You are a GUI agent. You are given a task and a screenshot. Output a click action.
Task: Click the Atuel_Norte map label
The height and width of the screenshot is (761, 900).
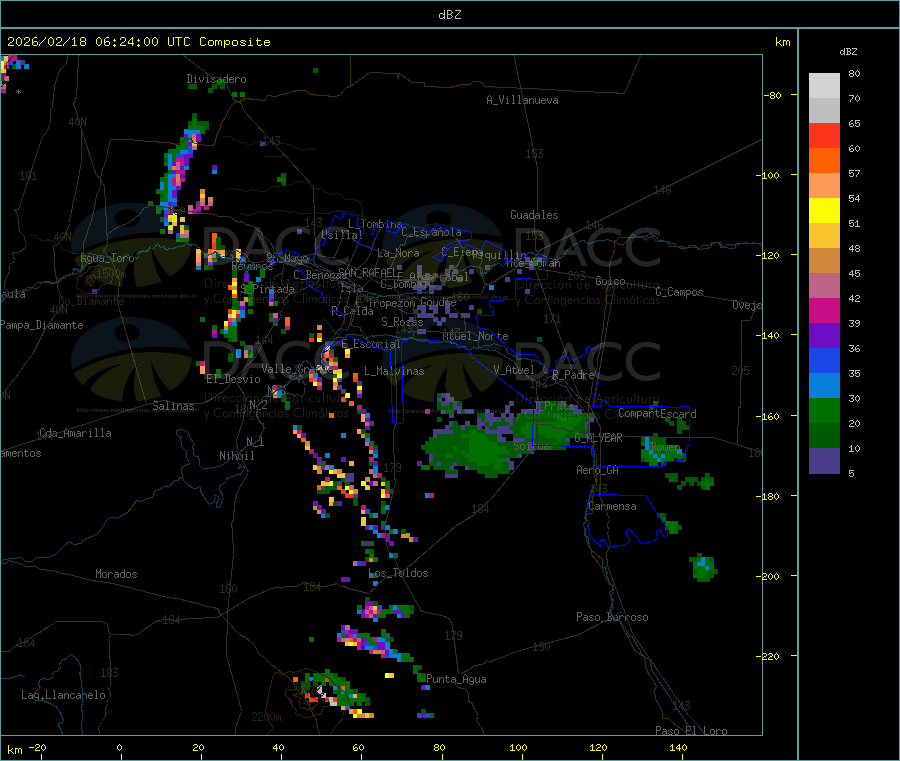pos(475,336)
